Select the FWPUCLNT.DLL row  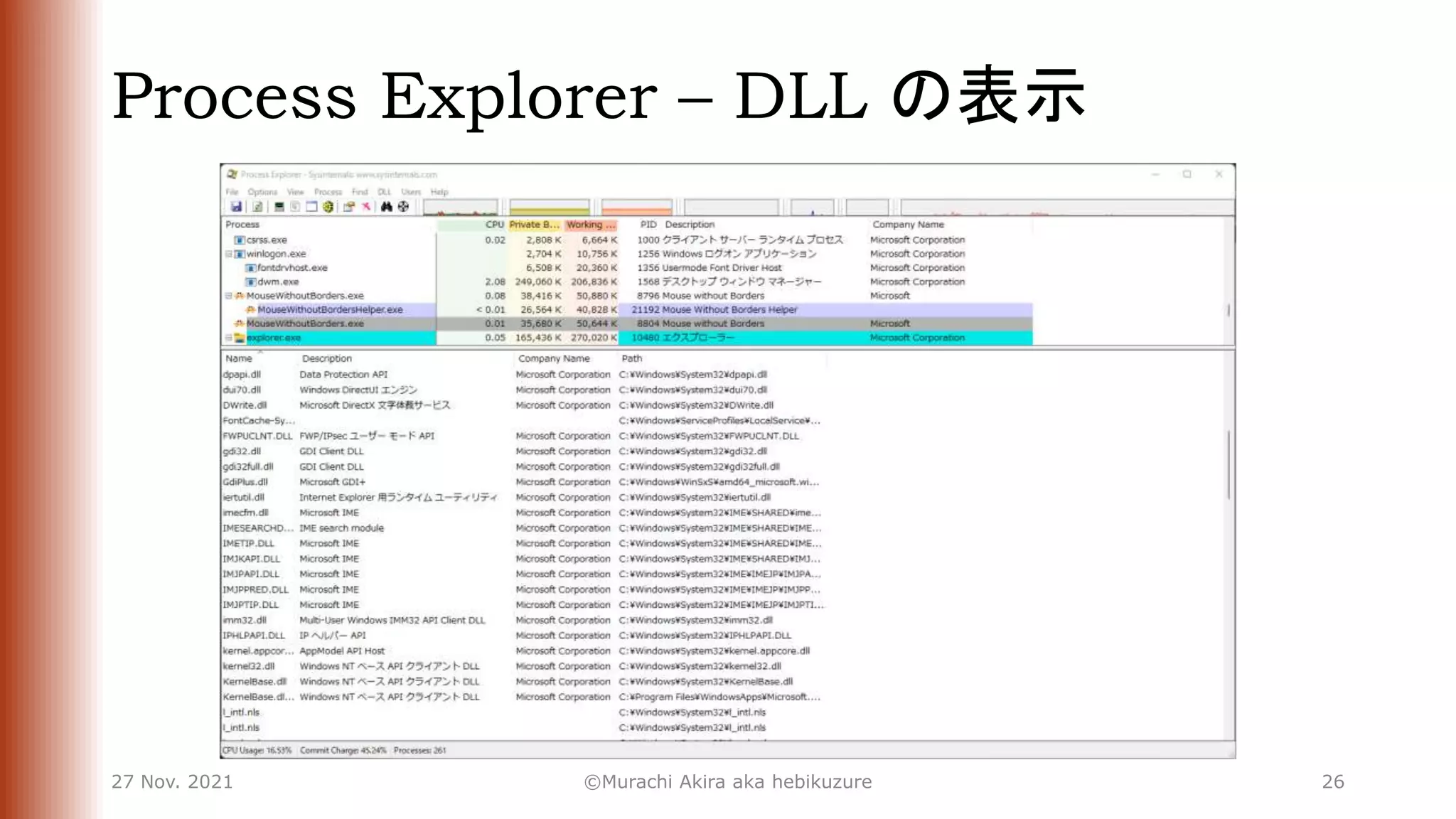pos(524,436)
